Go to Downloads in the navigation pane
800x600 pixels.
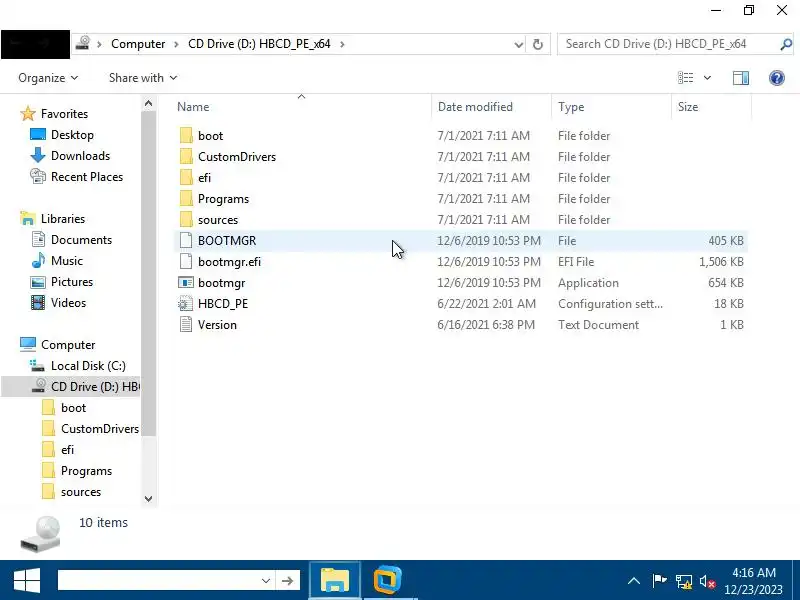[x=80, y=156]
